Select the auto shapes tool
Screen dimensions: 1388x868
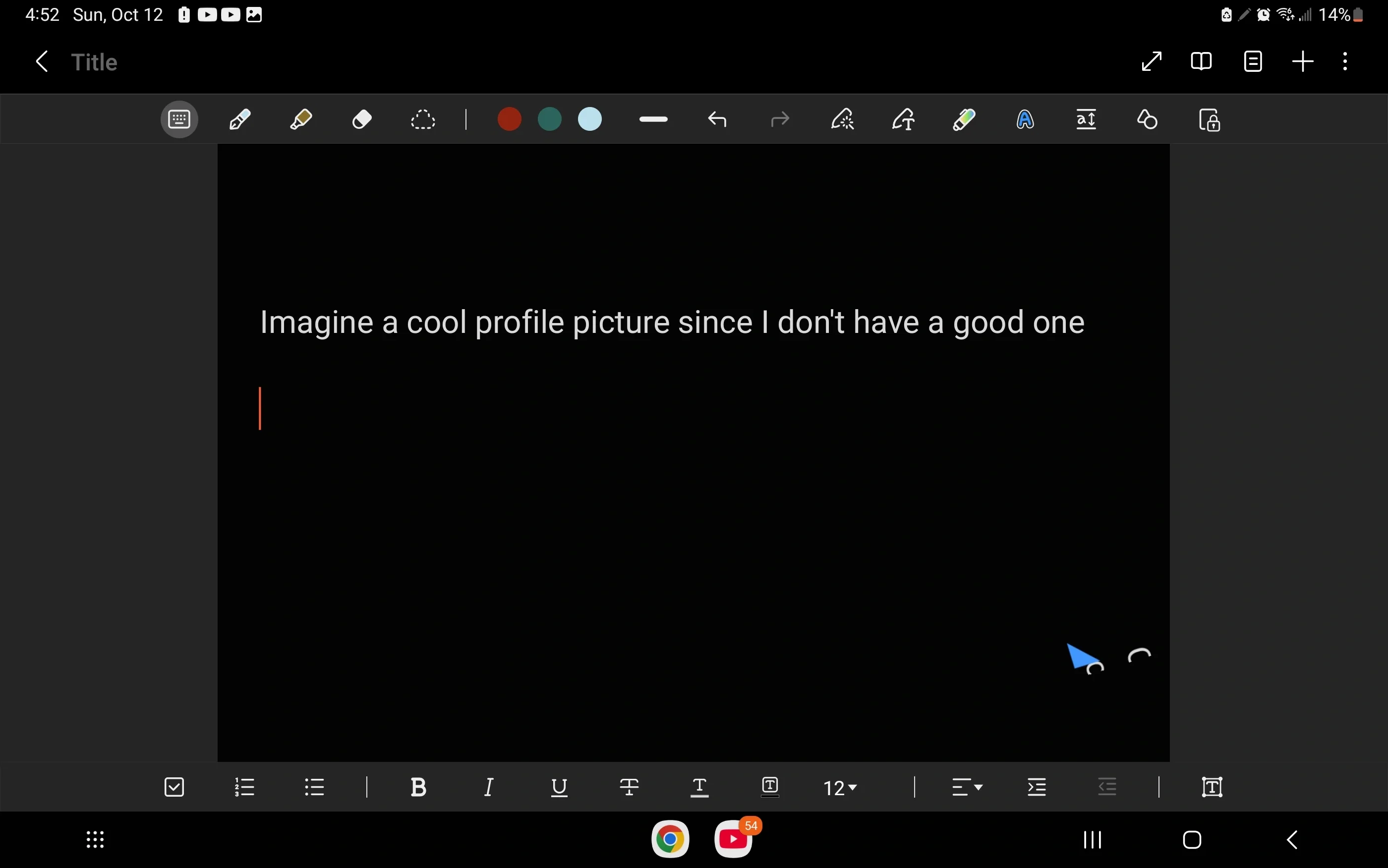pos(1148,120)
